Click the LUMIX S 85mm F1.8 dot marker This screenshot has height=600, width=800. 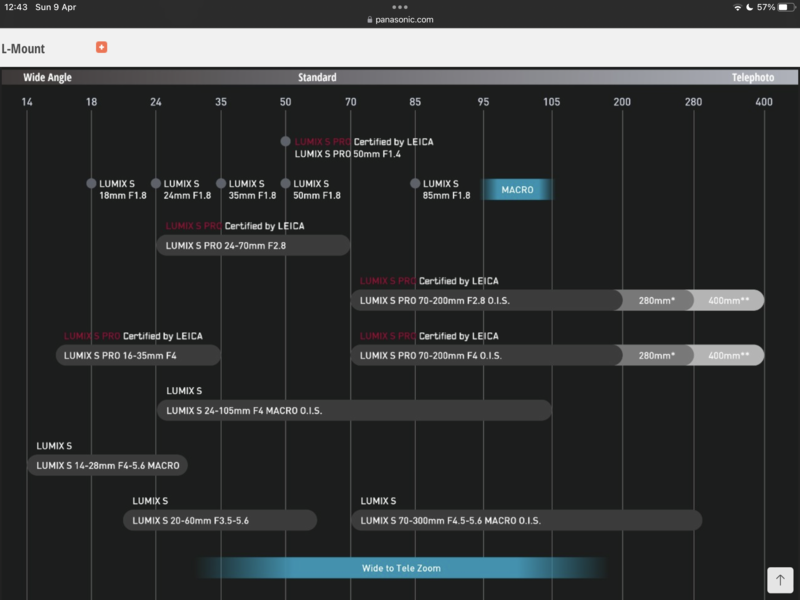(x=415, y=183)
